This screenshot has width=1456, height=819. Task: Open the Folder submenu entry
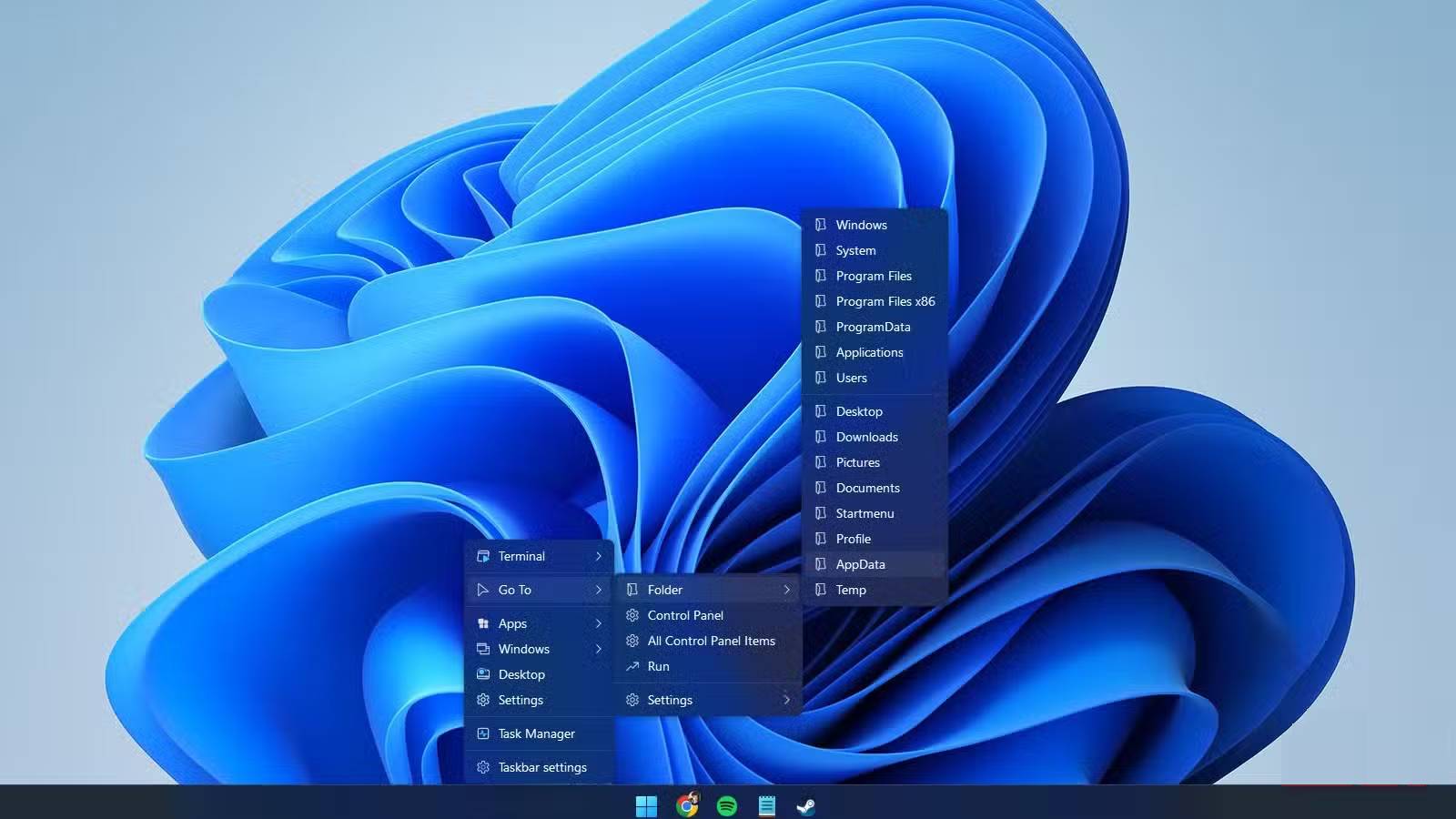click(665, 590)
